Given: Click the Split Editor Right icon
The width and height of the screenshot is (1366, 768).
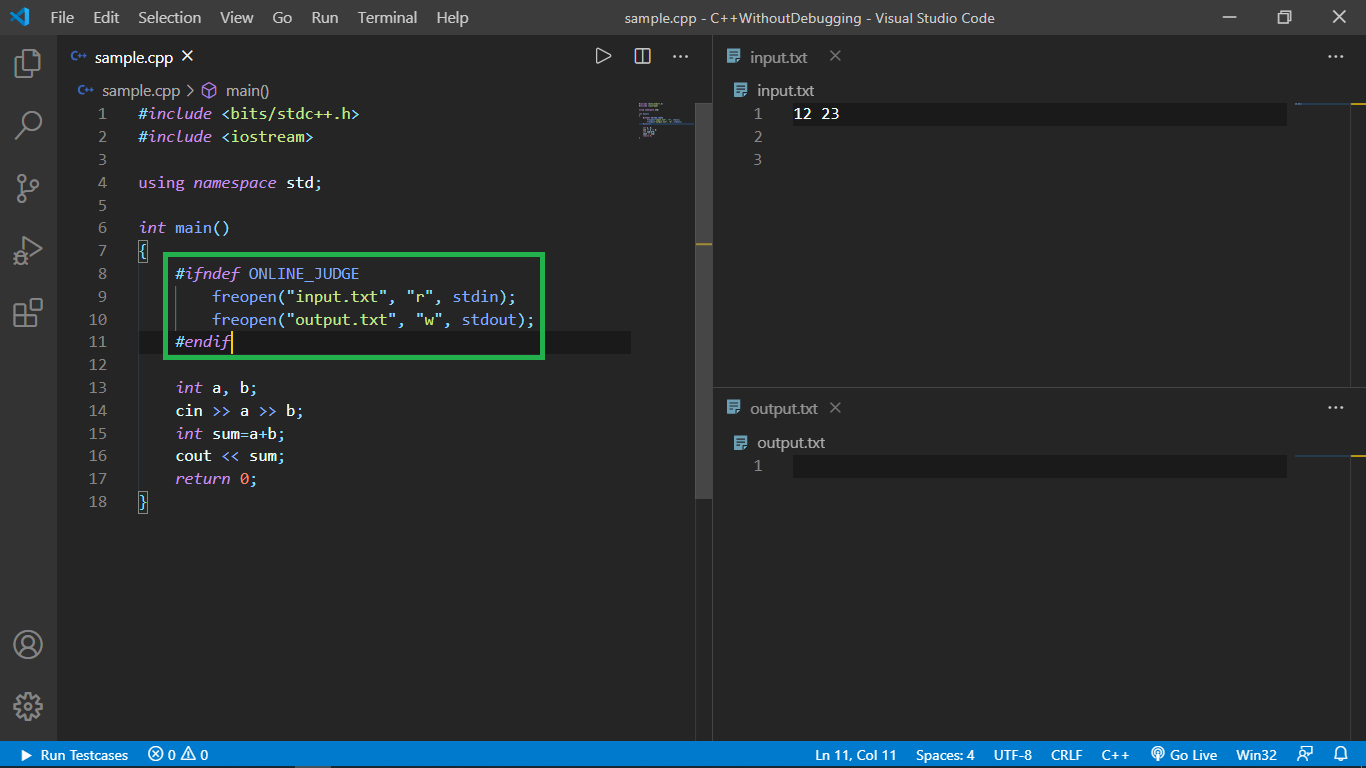Looking at the screenshot, I should [642, 57].
